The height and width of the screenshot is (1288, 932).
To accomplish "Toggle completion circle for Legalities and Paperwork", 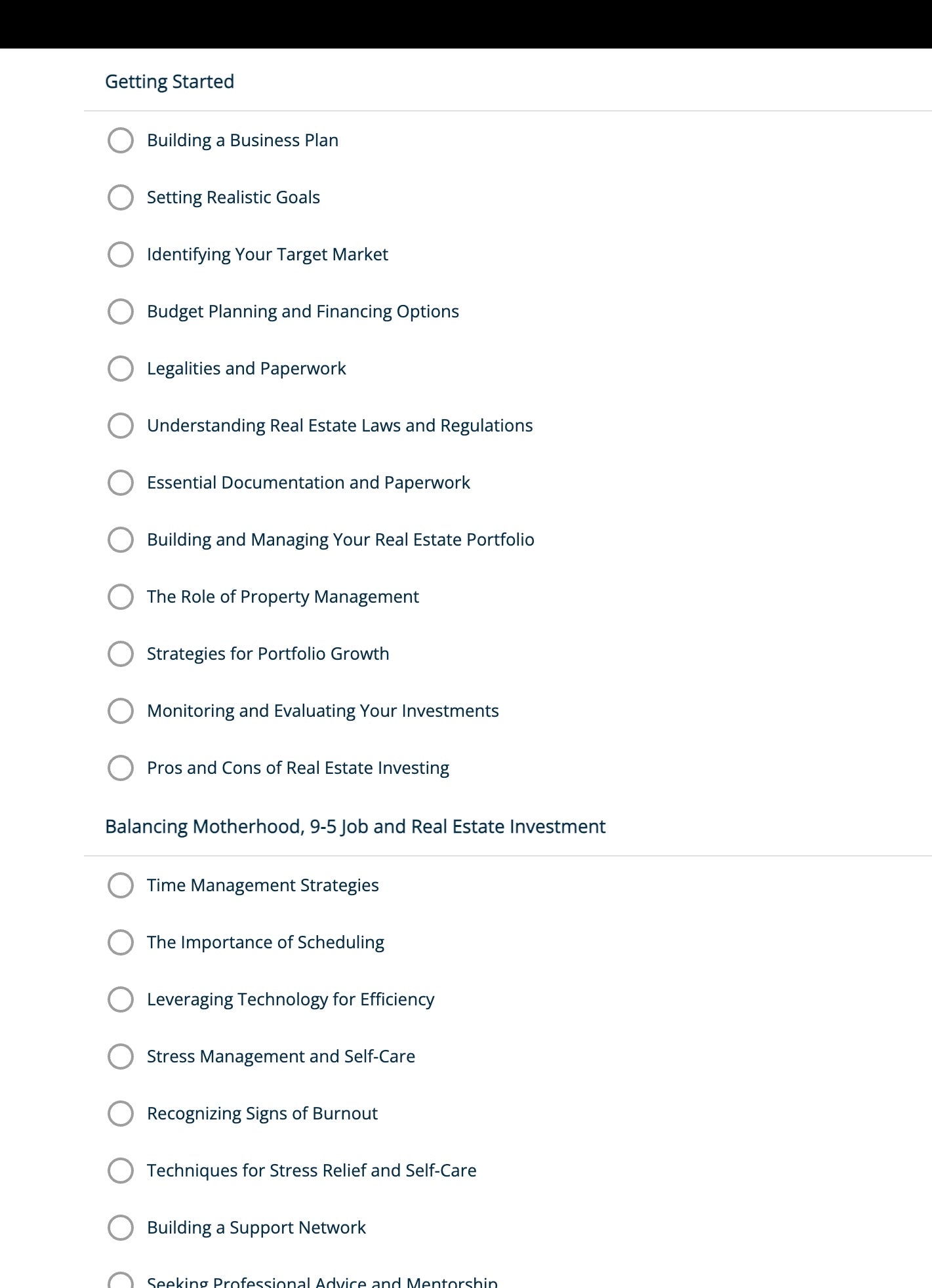I will pyautogui.click(x=121, y=369).
